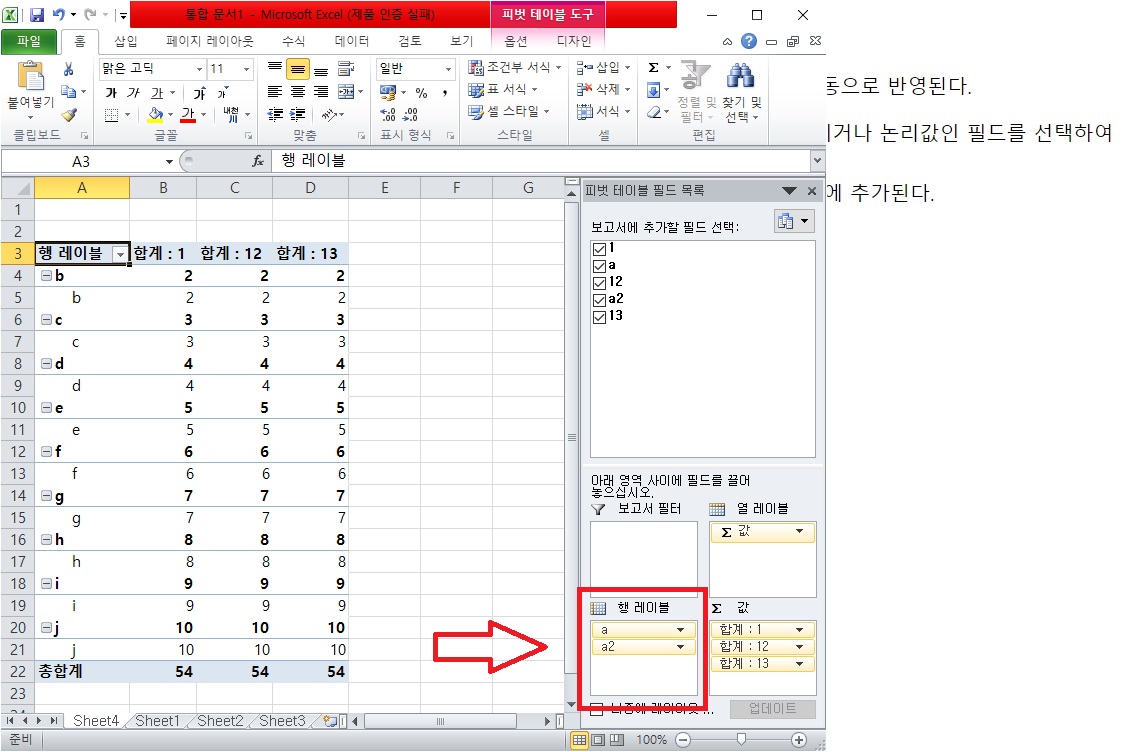This screenshot has width=1129, height=752.
Task: Open the 파일 file tab
Action: [29, 41]
